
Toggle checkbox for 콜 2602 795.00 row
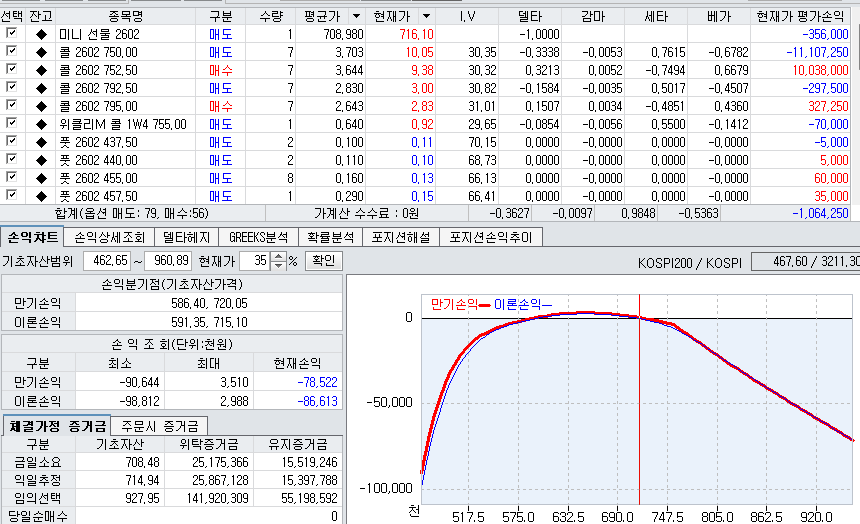11,105
